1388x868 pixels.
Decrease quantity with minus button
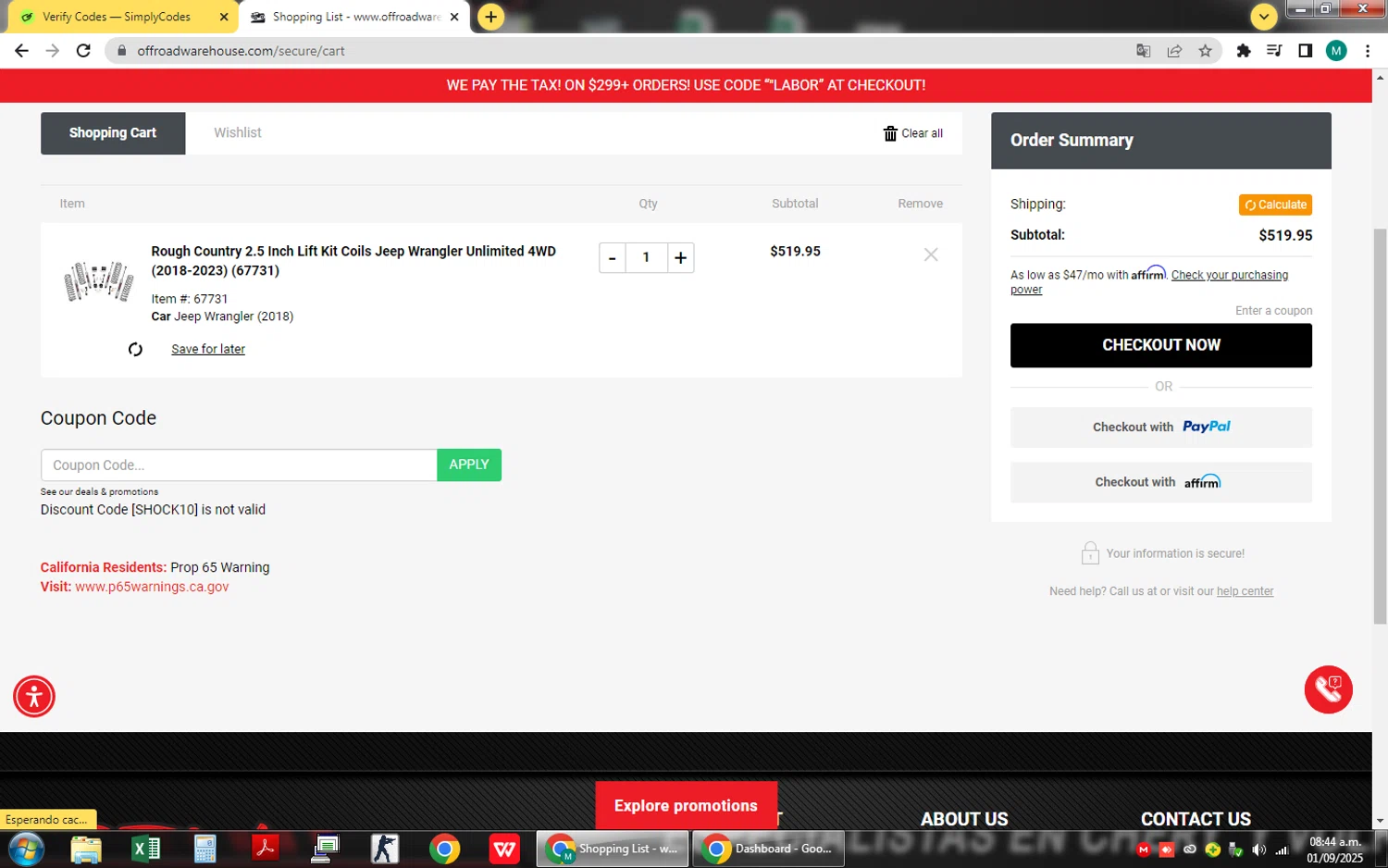[612, 258]
